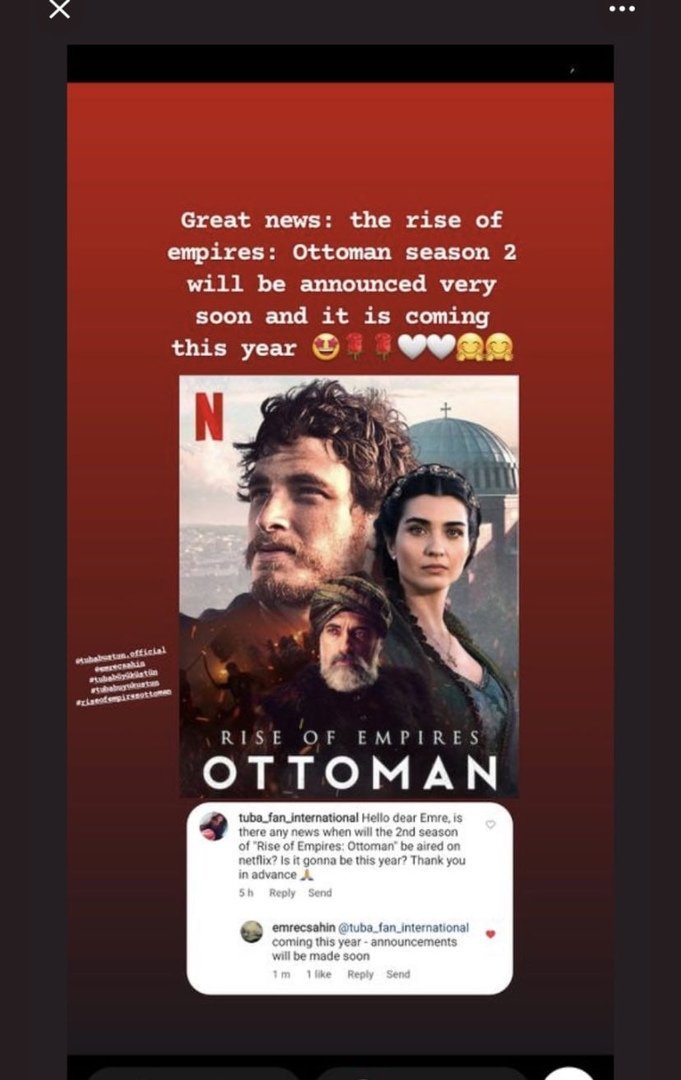Image resolution: width=681 pixels, height=1080 pixels.
Task: Tap the red Netflix N logo
Action: 209,416
